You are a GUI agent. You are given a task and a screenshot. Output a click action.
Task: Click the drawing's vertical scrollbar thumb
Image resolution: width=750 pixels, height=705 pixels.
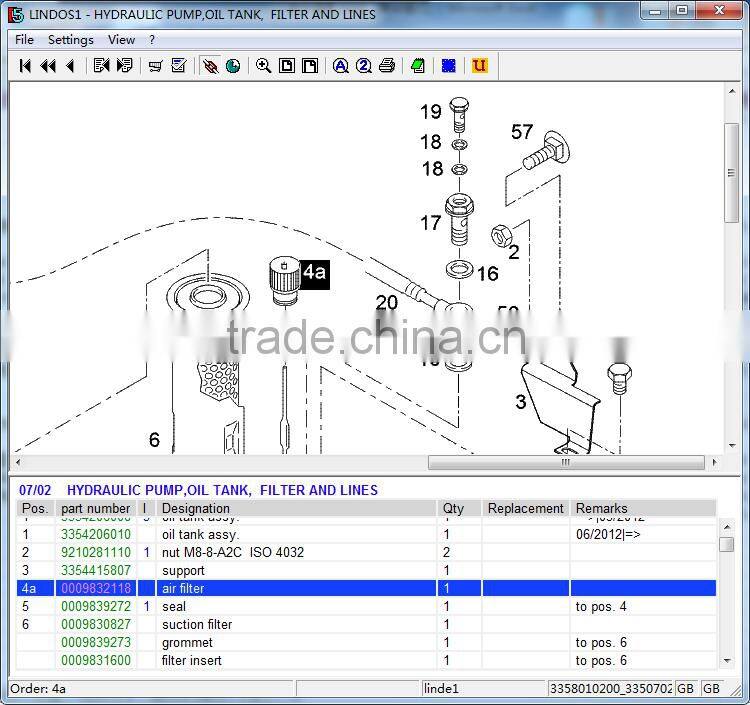(x=732, y=173)
